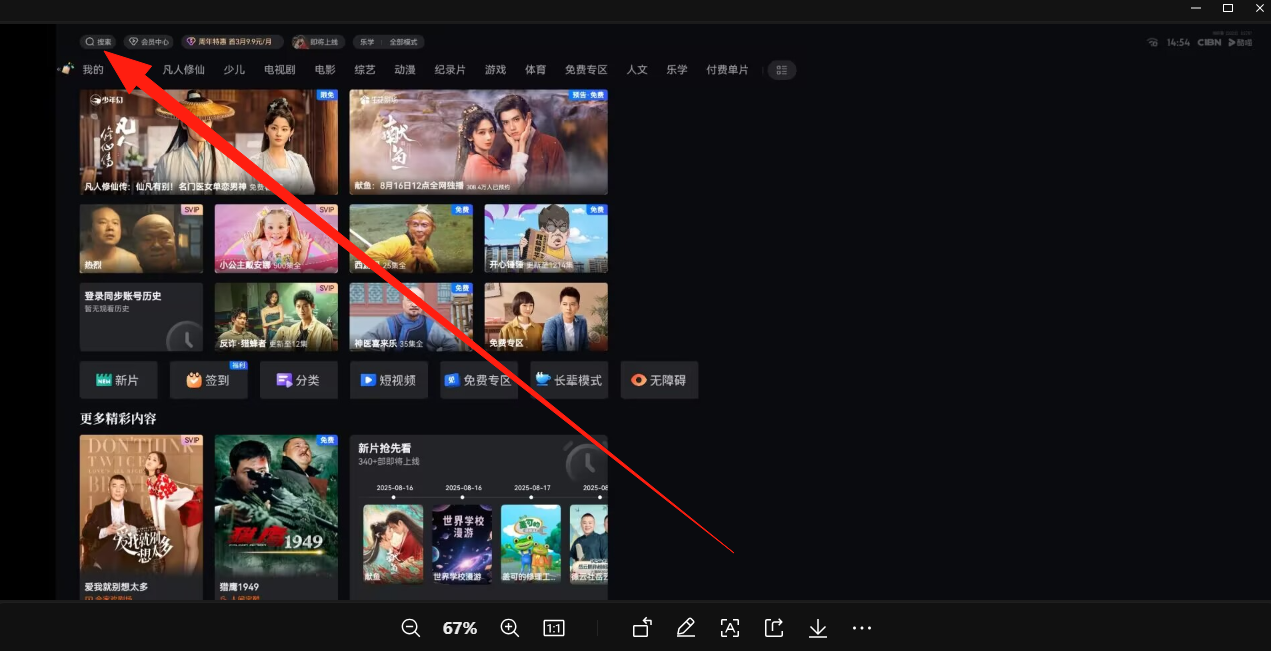This screenshot has width=1271, height=651.
Task: Open the more options menu
Action: coord(862,628)
